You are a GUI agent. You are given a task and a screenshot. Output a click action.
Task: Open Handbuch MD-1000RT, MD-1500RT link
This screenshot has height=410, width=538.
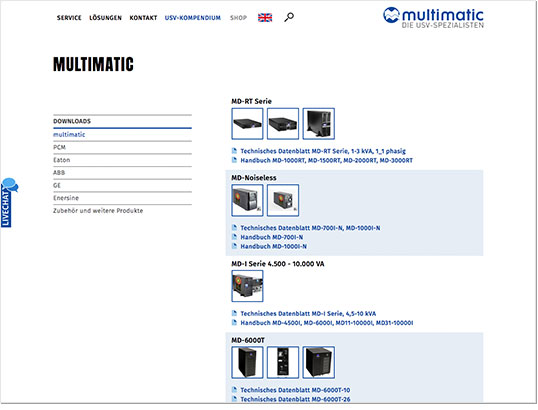(327, 160)
